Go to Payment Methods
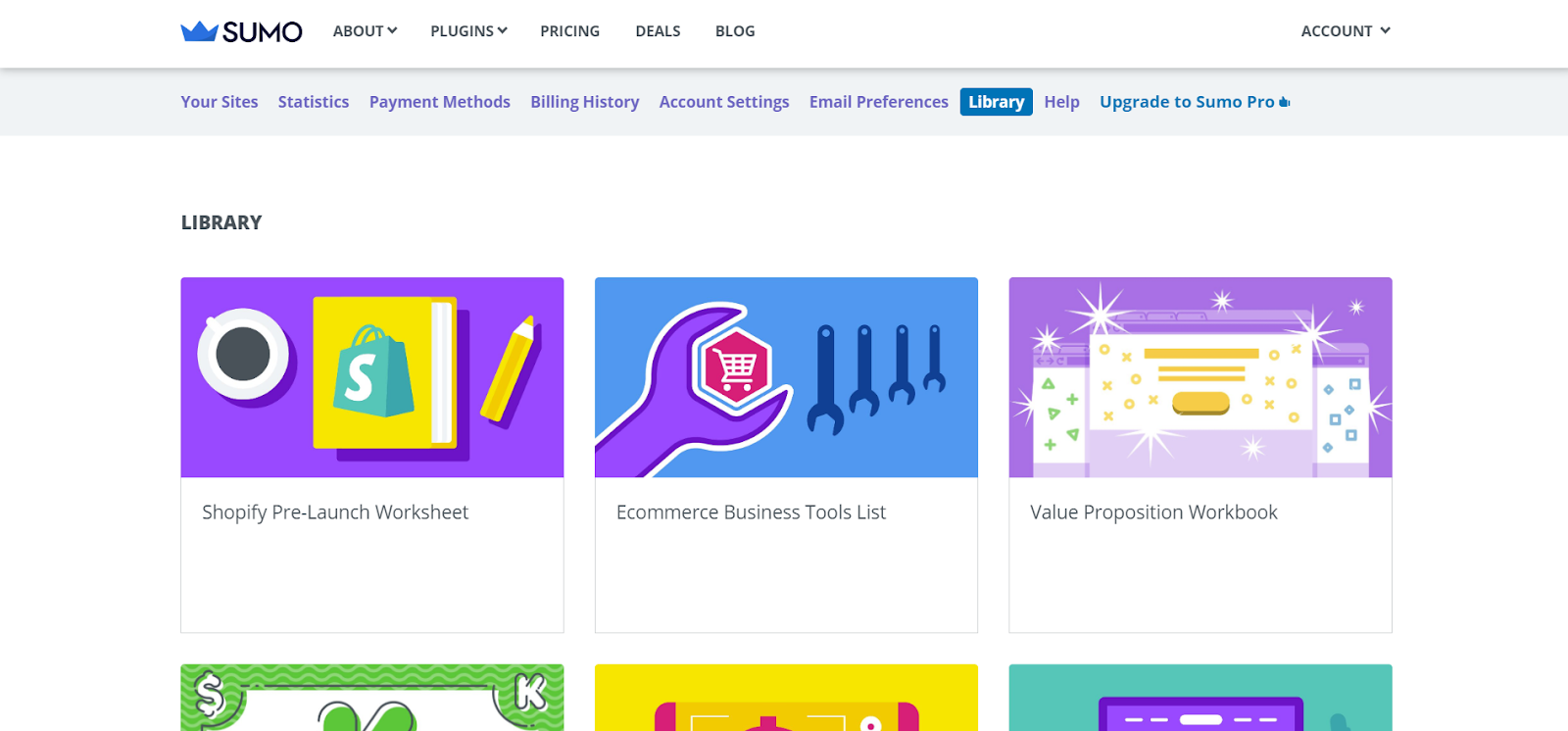The height and width of the screenshot is (731, 1568). tap(440, 102)
